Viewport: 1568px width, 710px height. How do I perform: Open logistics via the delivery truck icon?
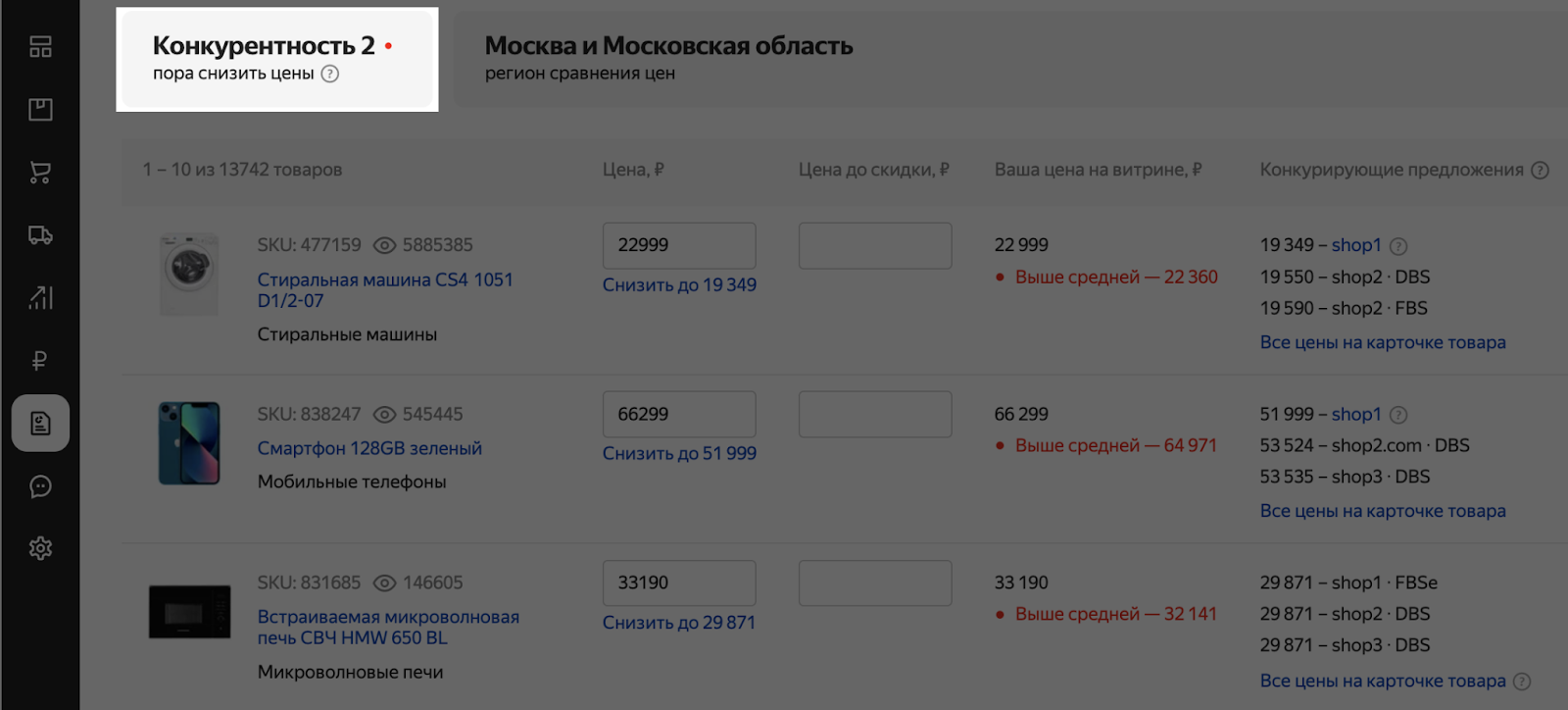[x=39, y=235]
